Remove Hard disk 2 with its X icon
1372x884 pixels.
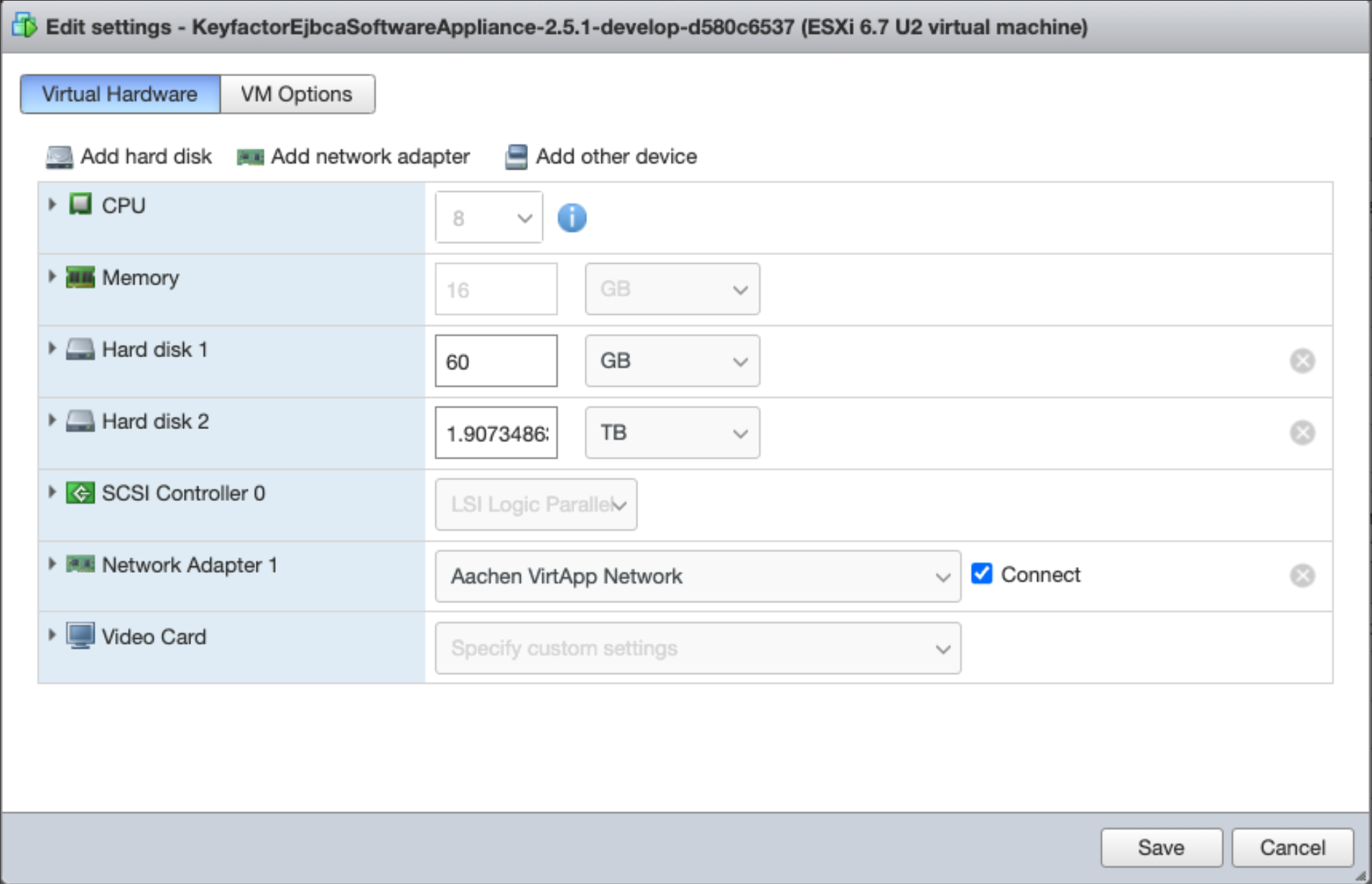pos(1302,433)
